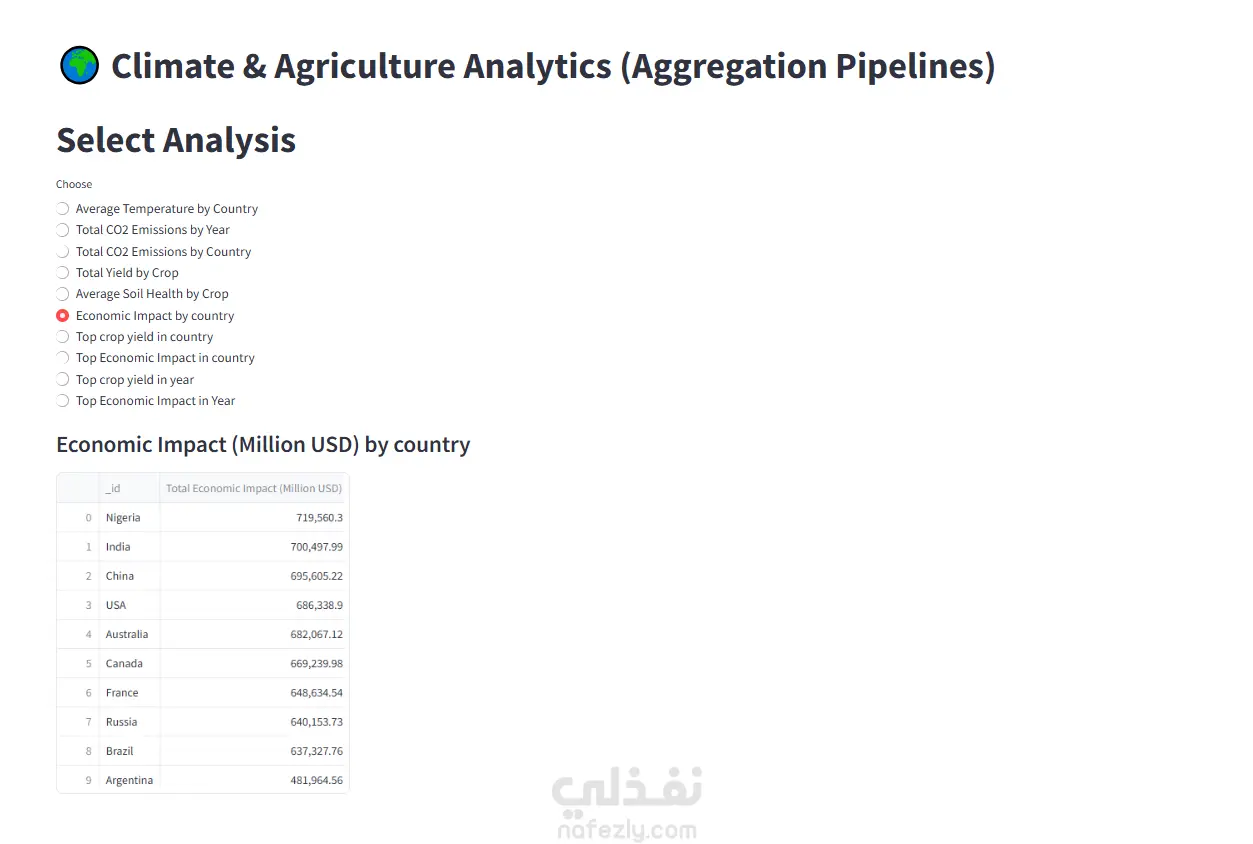Pick the Total Yield by Crop option
Screen dimensions: 1253x844
[63, 273]
